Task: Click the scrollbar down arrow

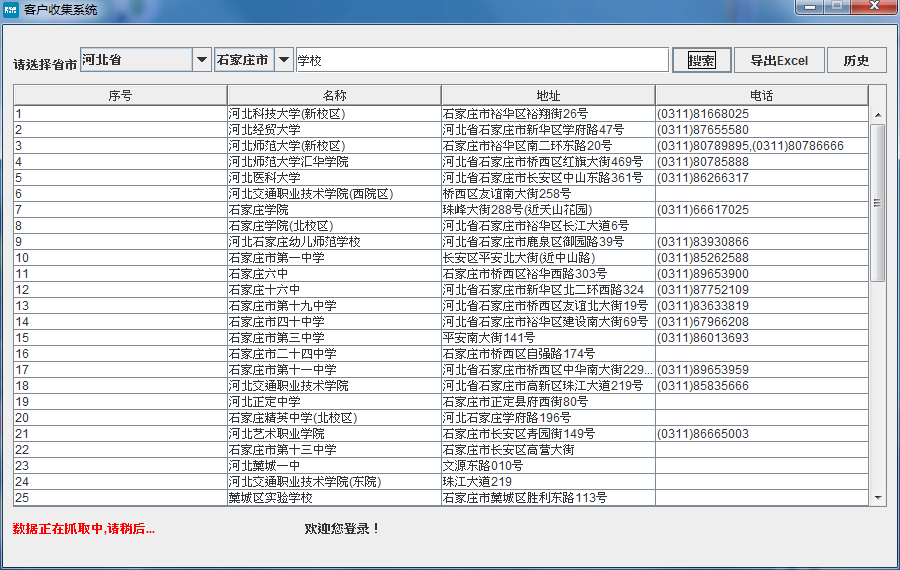Action: 878,497
